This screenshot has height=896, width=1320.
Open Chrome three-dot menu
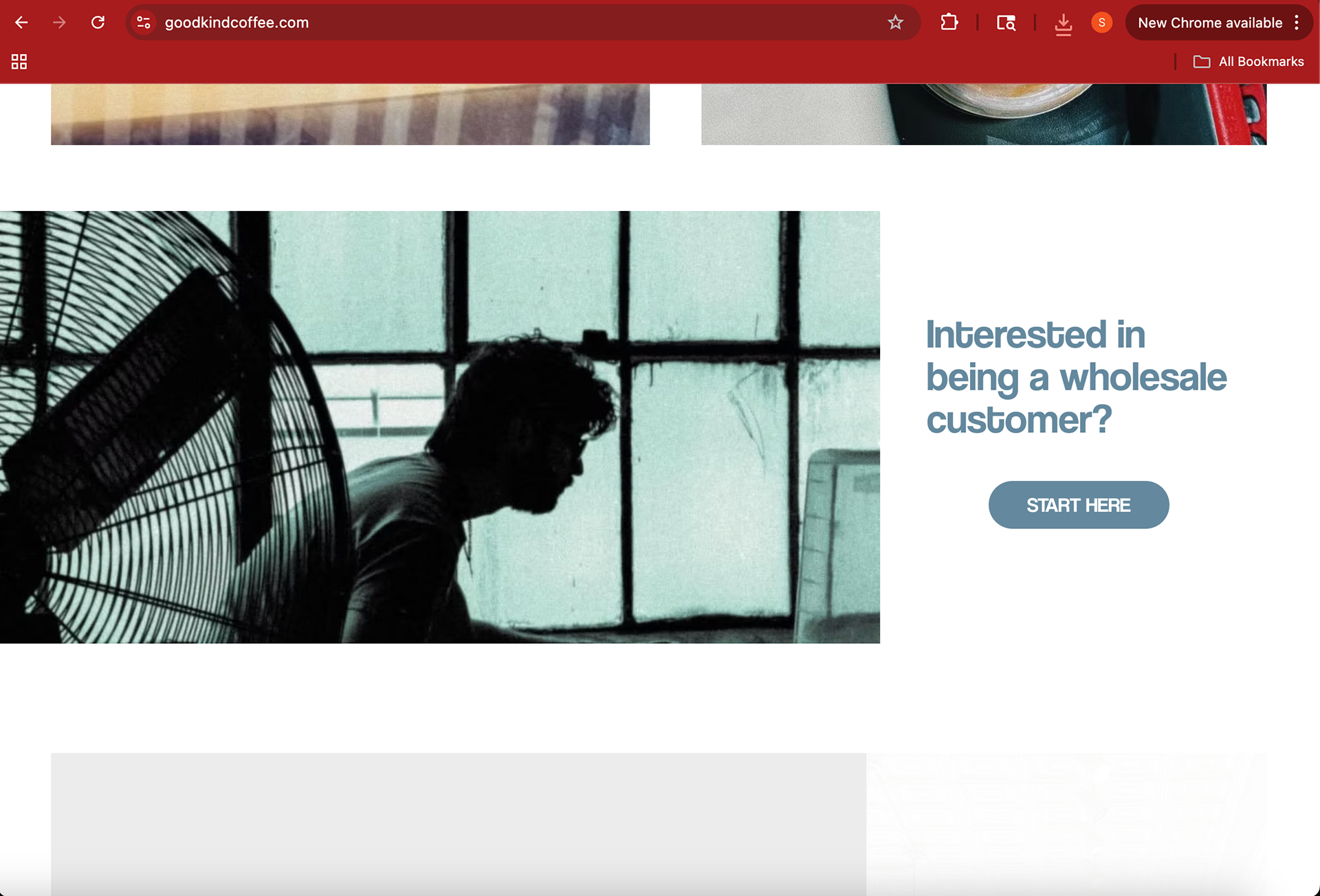pos(1297,23)
